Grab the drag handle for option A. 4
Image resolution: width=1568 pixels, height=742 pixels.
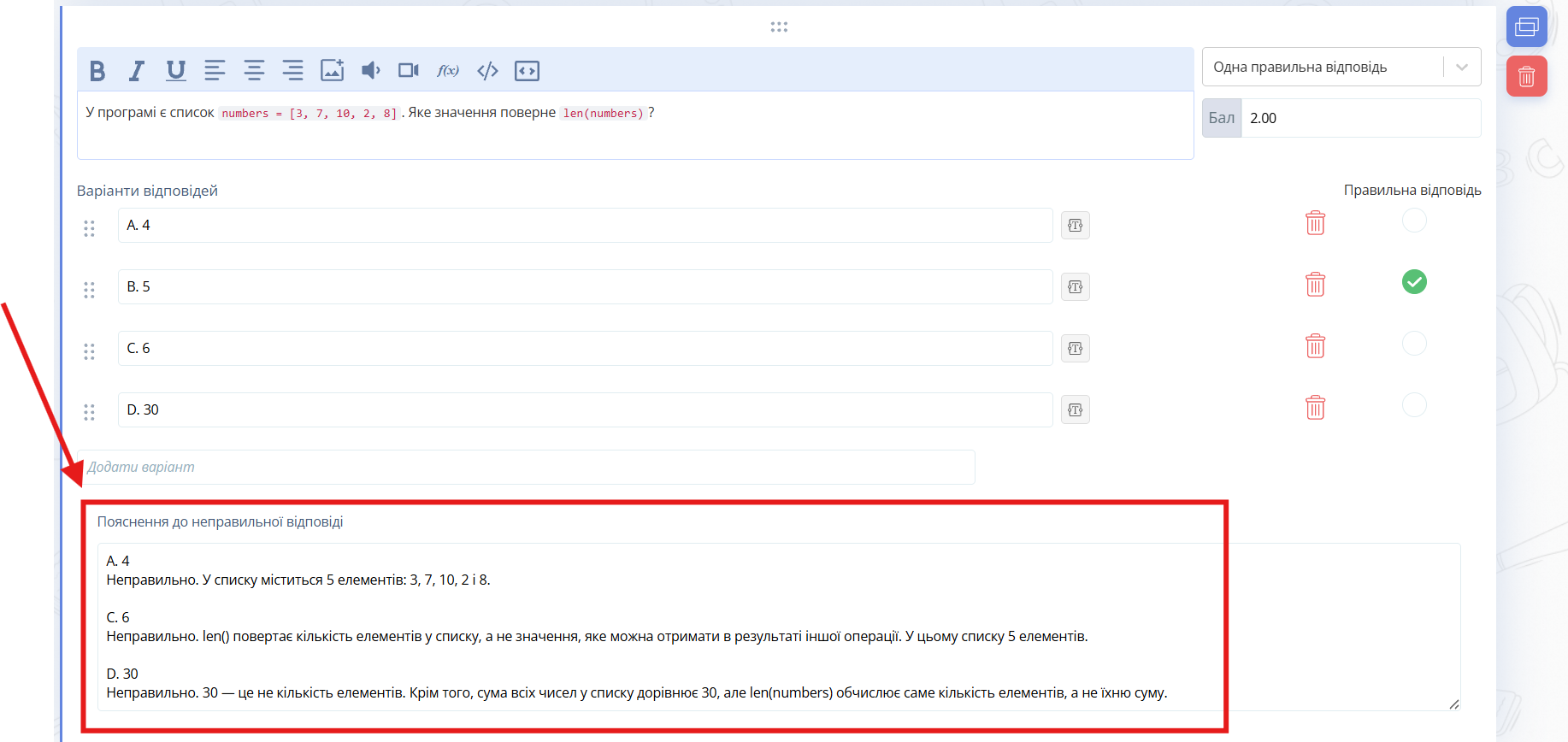89,228
